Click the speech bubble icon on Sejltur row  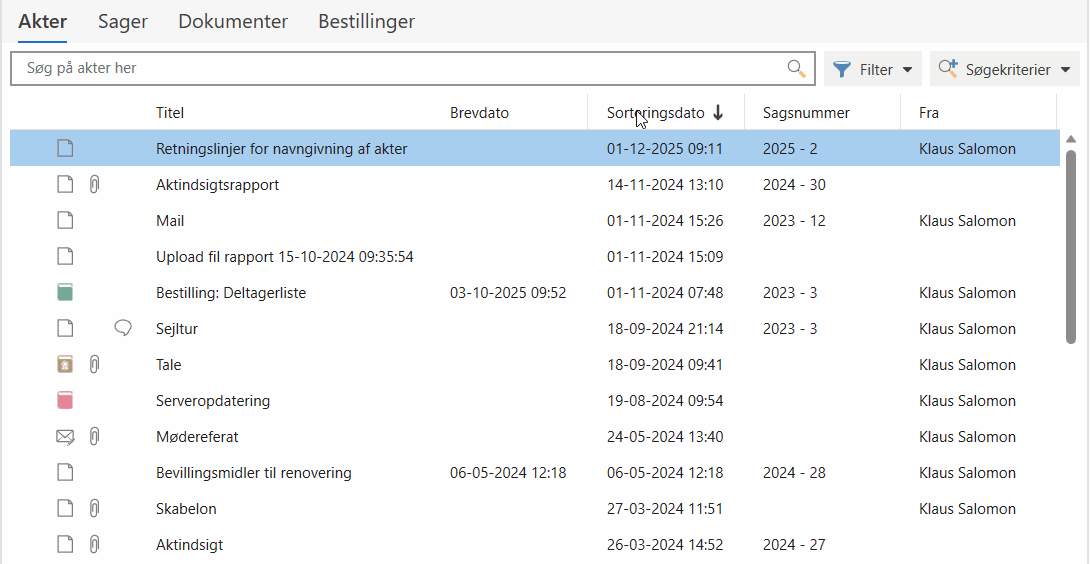tap(123, 329)
